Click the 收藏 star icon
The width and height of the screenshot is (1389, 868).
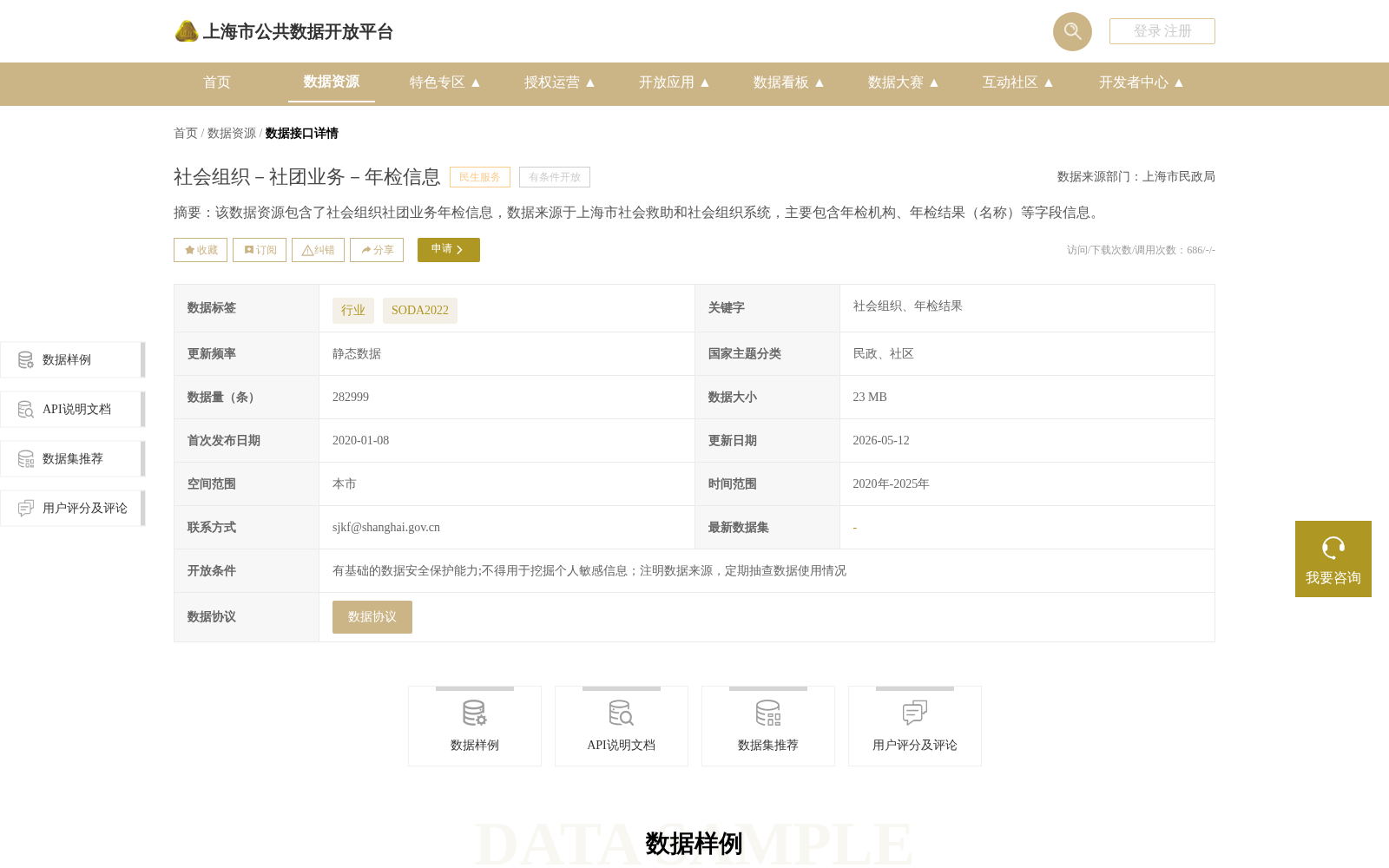189,250
